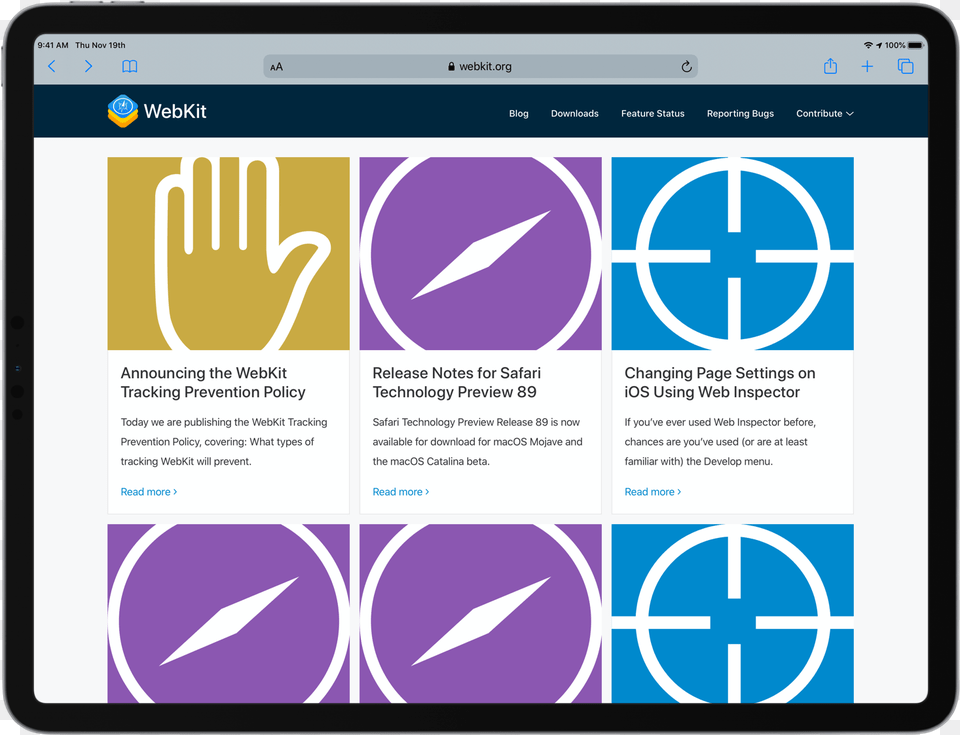Expand the Contribute menu
Screen dimensions: 960x735
pos(824,114)
